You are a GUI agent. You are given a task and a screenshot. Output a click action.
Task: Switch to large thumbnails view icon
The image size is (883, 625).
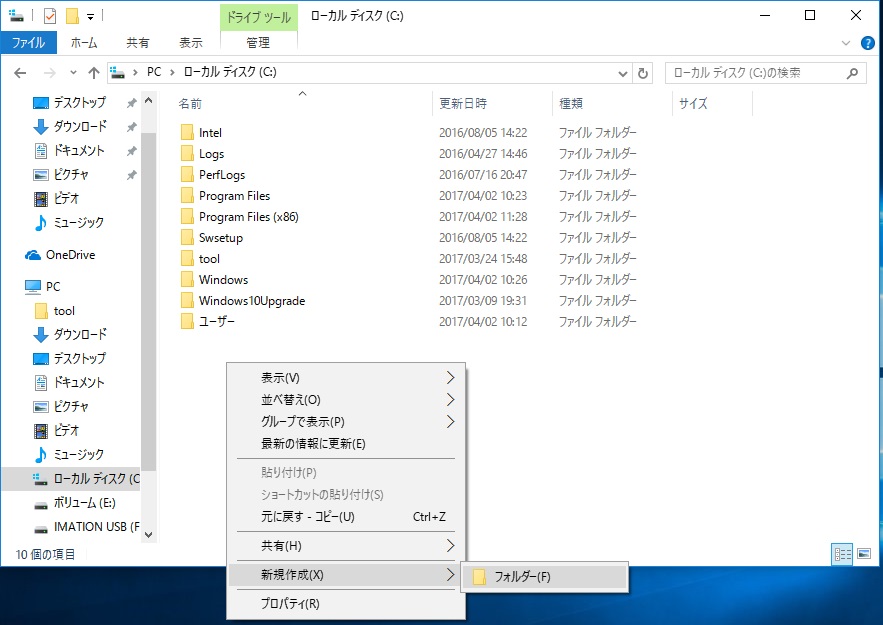click(x=863, y=553)
